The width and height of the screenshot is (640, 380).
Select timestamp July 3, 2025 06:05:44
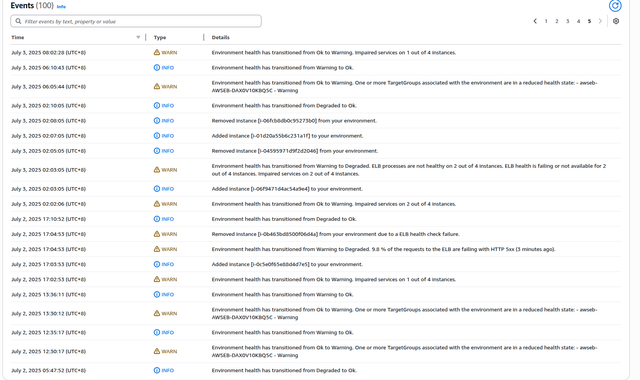tap(49, 86)
